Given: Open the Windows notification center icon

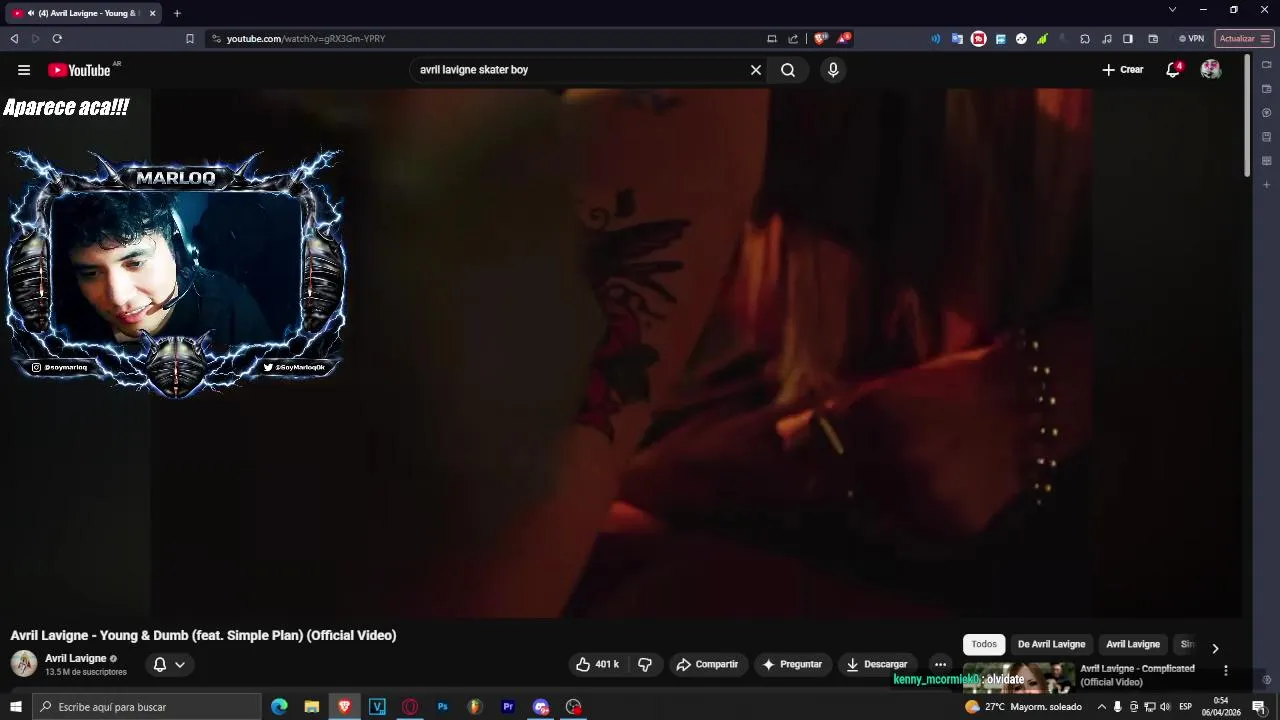Looking at the screenshot, I should 1259,707.
